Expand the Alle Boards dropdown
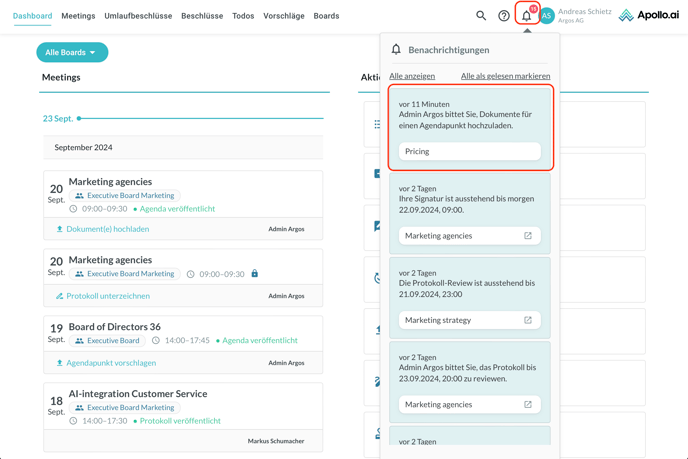Image resolution: width=688 pixels, height=459 pixels. click(72, 52)
